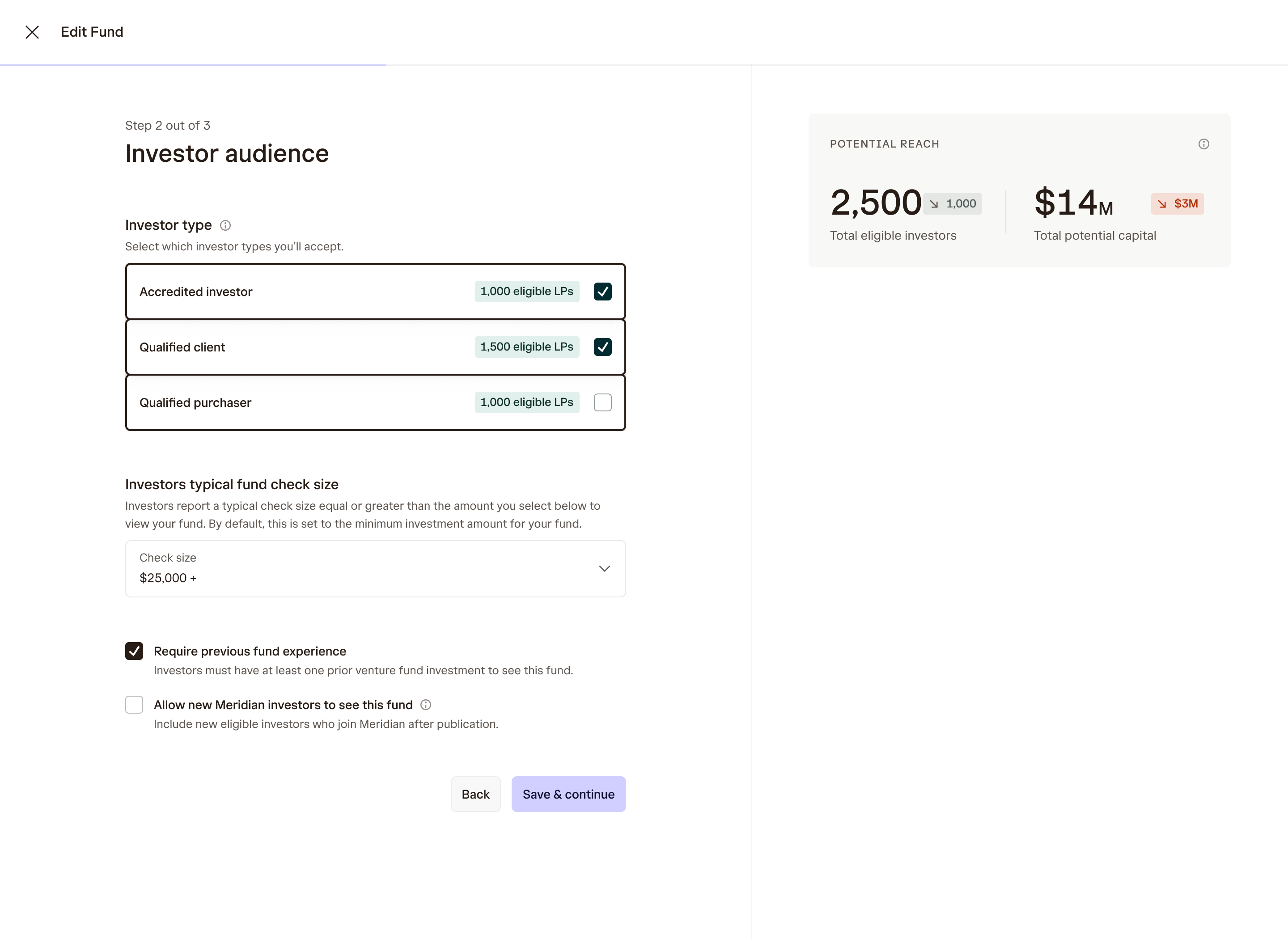
Task: Click the 1,500 eligible LPs badge
Action: coord(526,347)
